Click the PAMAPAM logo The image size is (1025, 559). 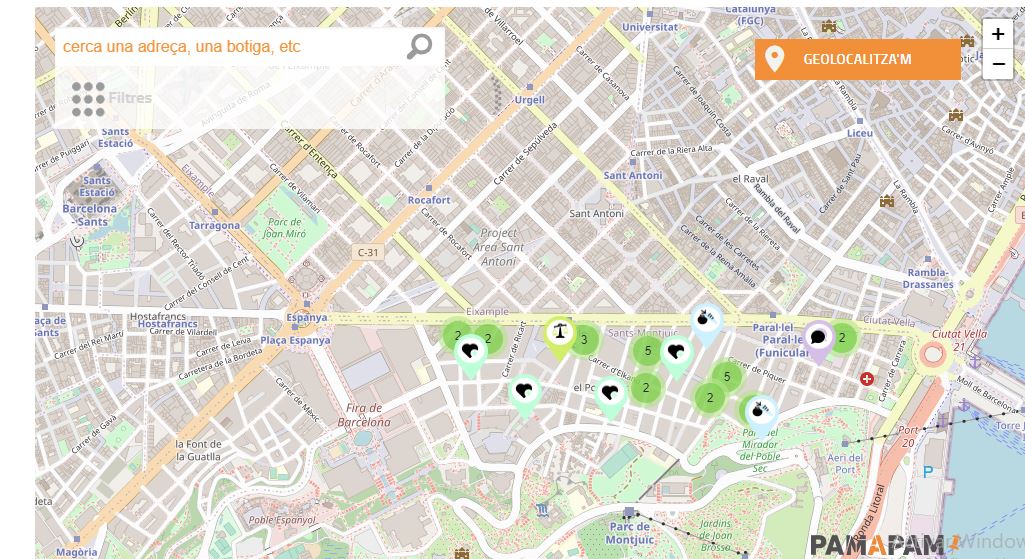[x=885, y=545]
